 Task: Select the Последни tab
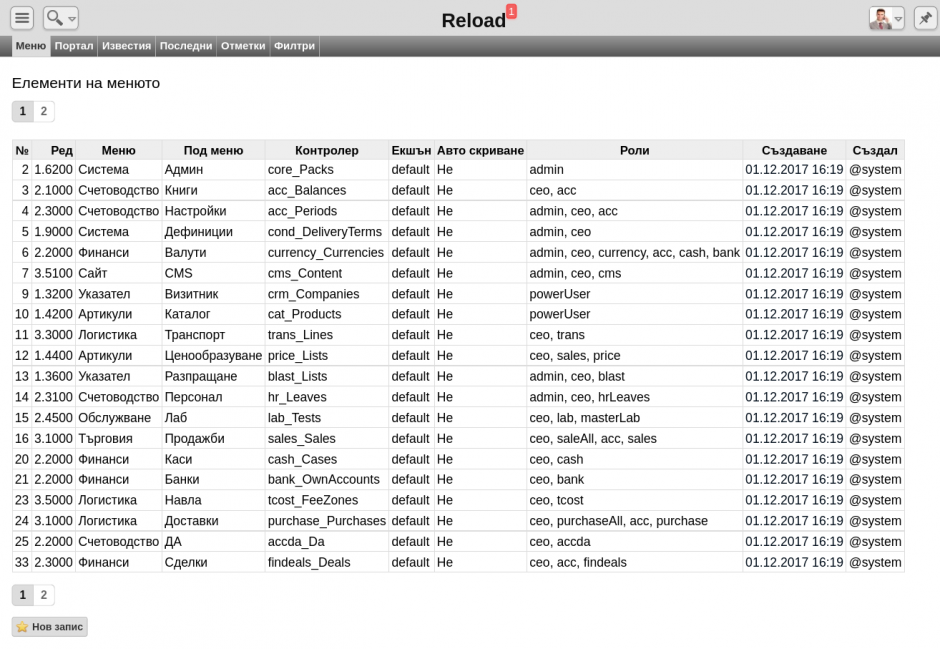pyautogui.click(x=186, y=46)
